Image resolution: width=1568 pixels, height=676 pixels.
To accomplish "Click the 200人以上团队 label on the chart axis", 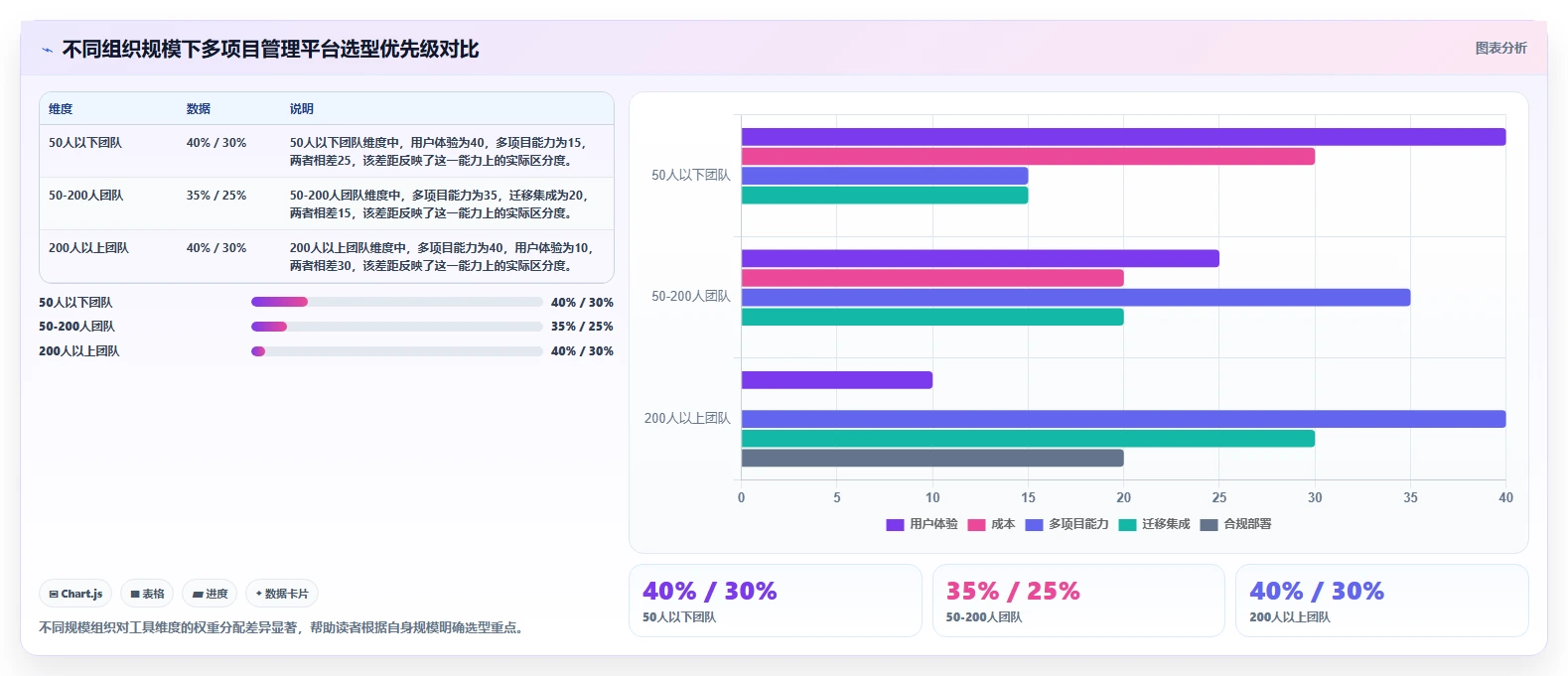I will pyautogui.click(x=687, y=419).
